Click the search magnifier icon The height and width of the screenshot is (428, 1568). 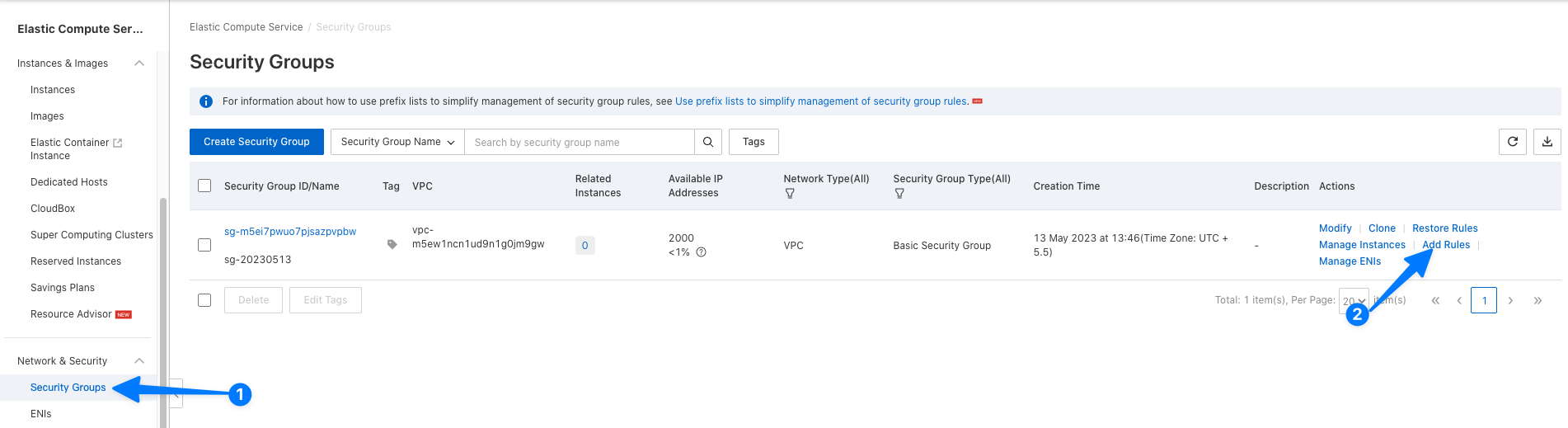(x=707, y=142)
